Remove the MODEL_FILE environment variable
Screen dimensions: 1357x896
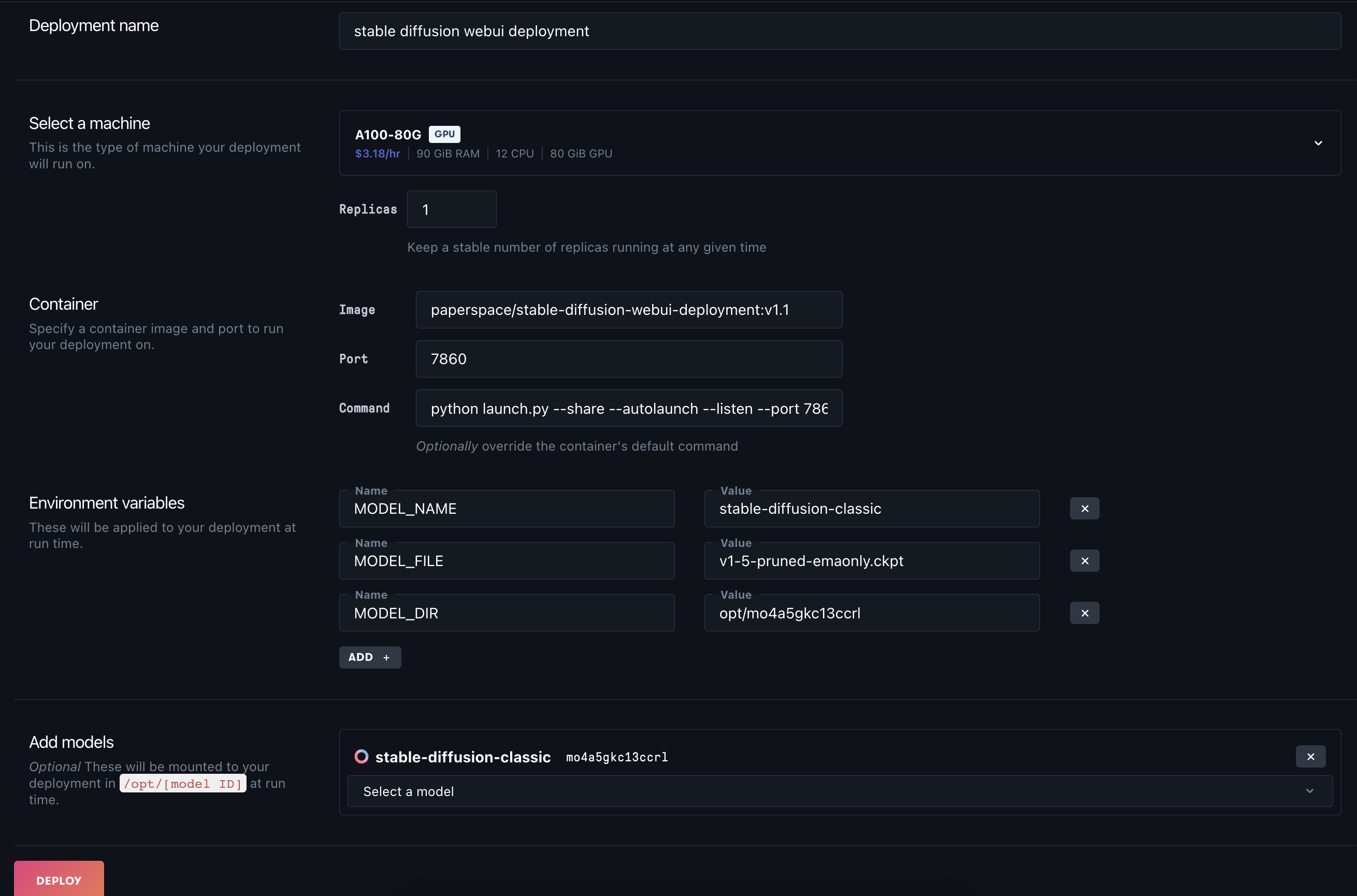click(1084, 560)
